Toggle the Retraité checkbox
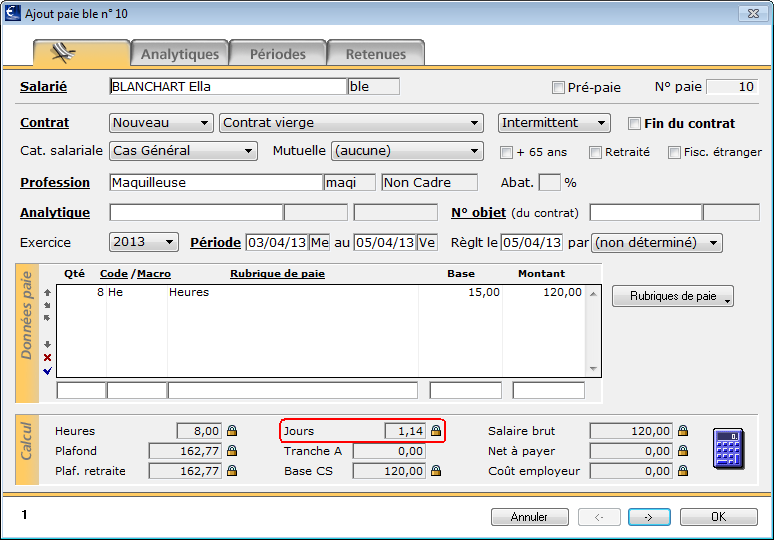This screenshot has width=774, height=540. [x=595, y=153]
